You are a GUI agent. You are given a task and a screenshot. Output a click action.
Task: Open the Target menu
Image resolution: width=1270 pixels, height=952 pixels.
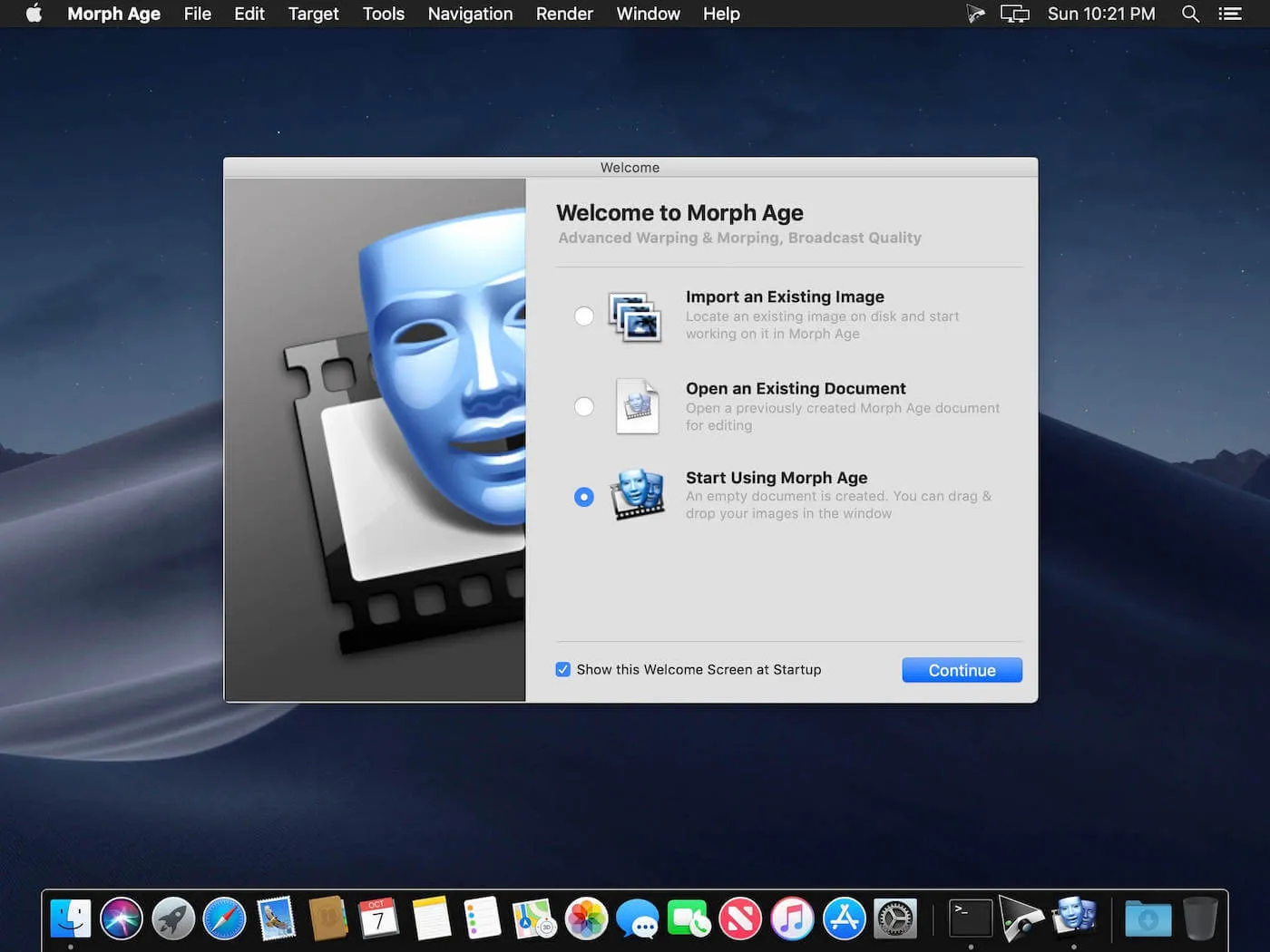coord(313,14)
